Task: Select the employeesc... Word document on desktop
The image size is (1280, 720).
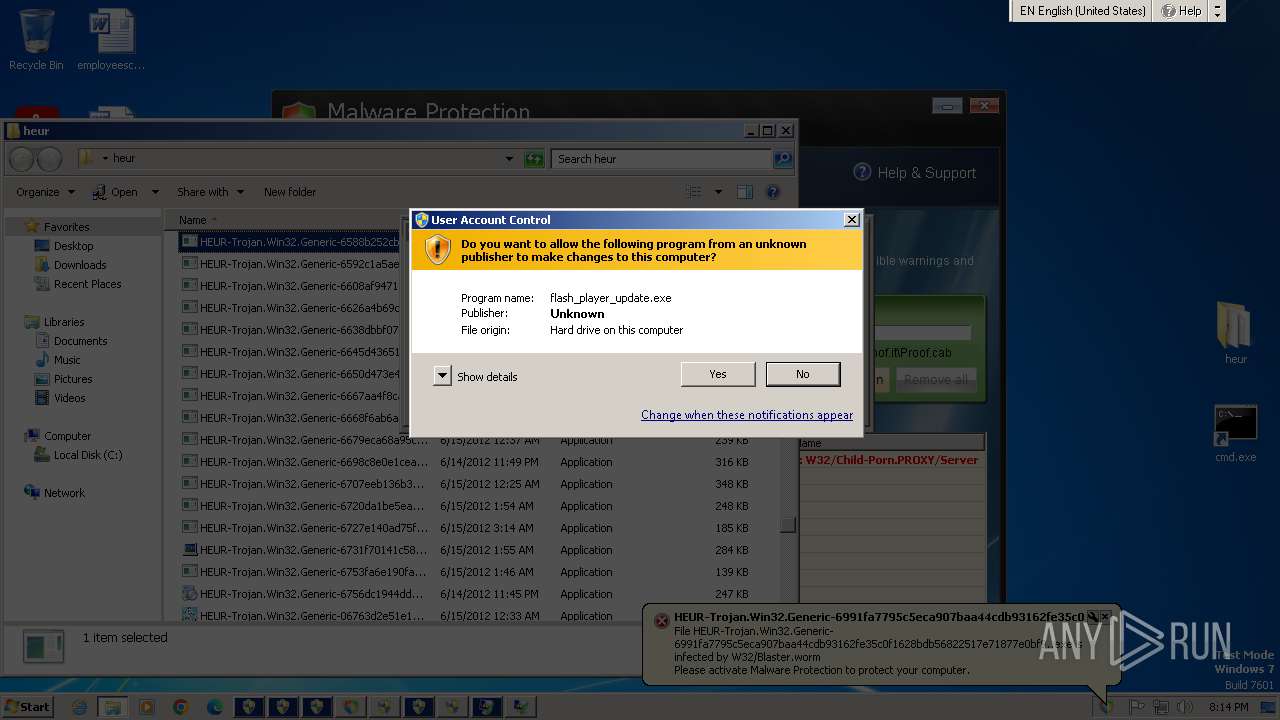Action: [111, 40]
